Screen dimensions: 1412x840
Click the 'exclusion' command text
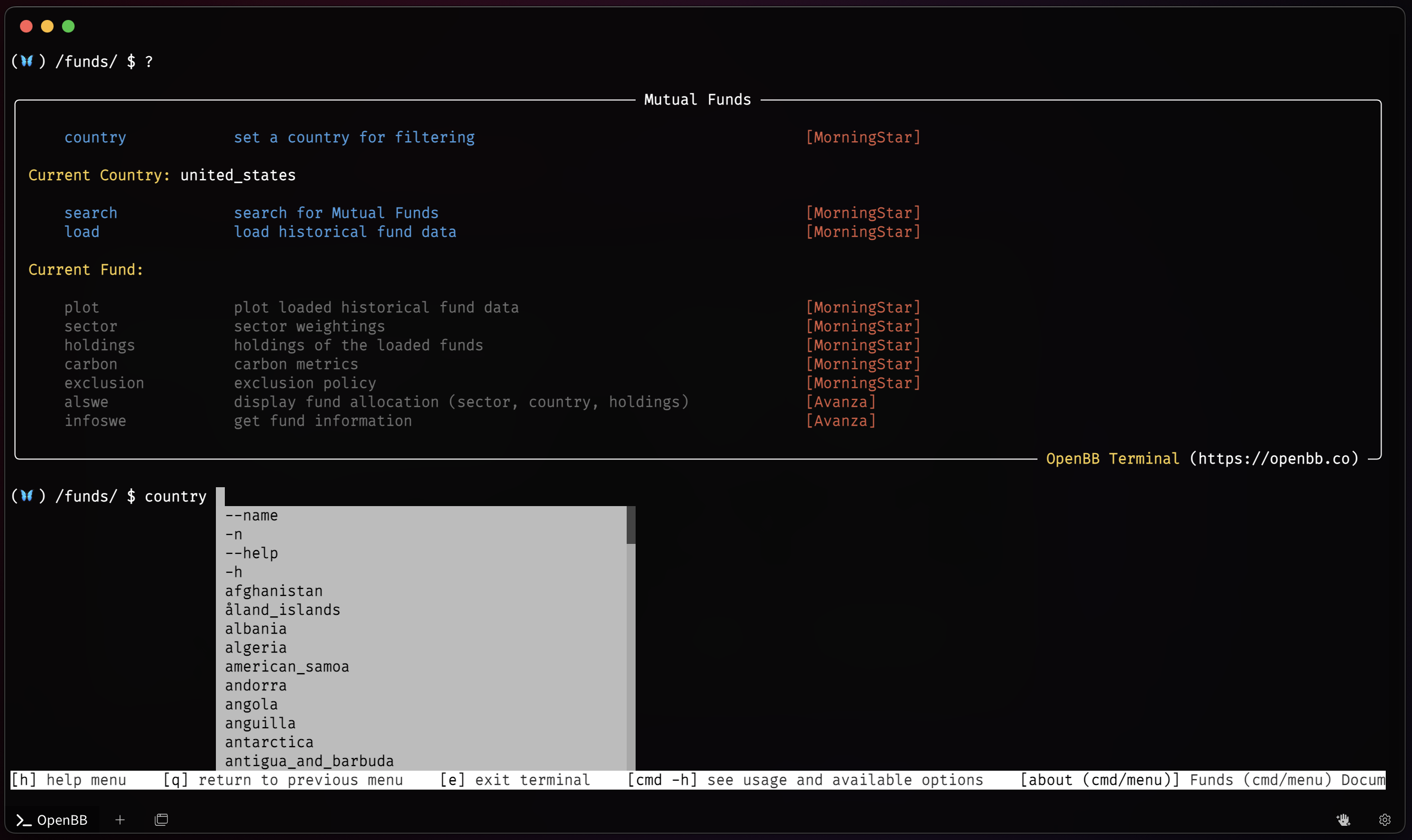pyautogui.click(x=104, y=383)
